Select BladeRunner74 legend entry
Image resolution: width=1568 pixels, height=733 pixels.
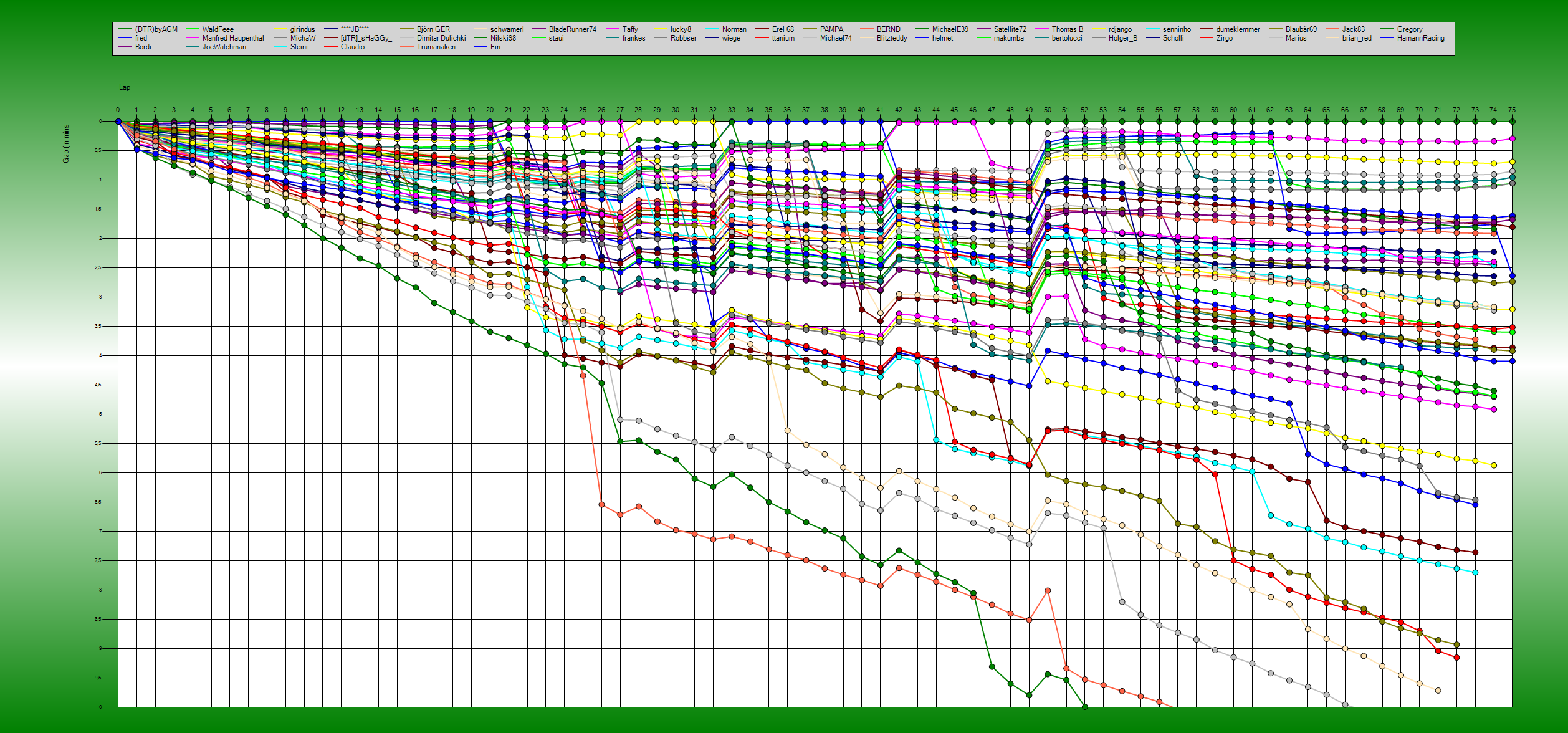572,29
